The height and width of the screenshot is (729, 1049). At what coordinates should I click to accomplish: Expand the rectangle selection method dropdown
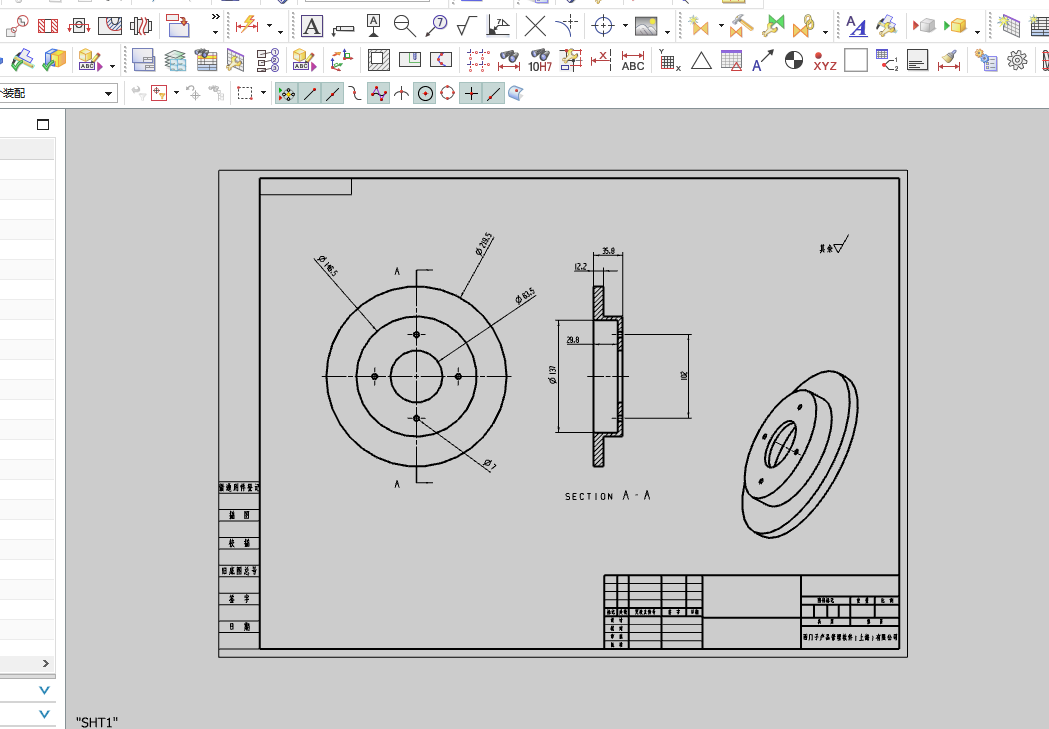(263, 93)
